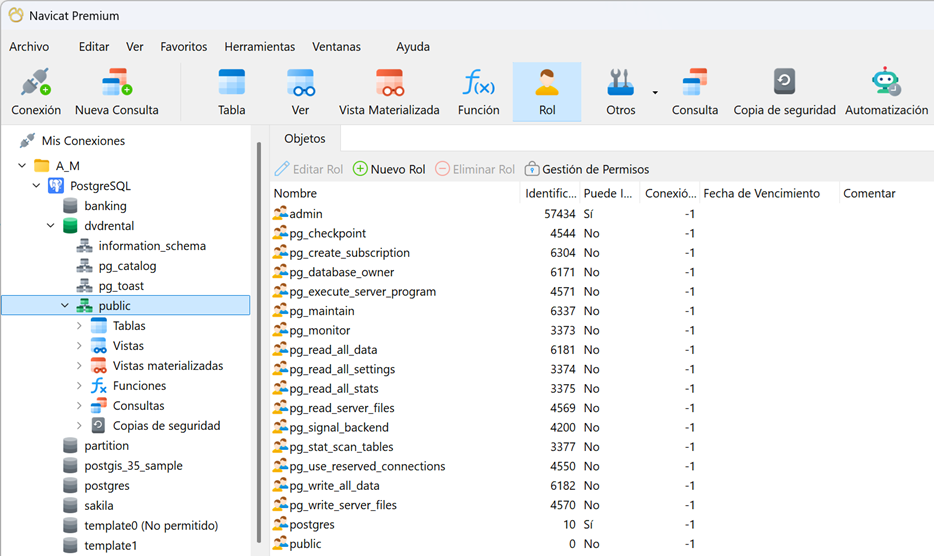Select the sakila database icon
The height and width of the screenshot is (556, 934).
tap(70, 505)
